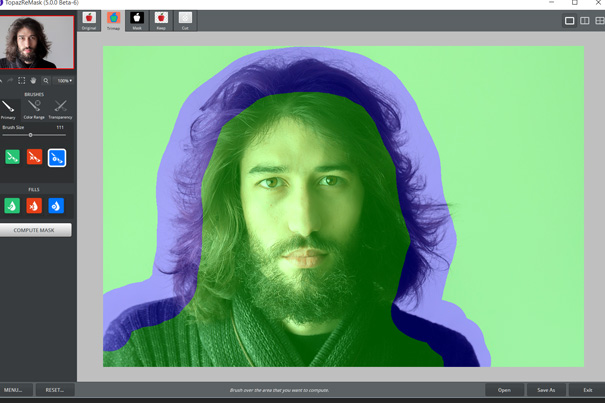Click the RESET... button
The width and height of the screenshot is (605, 403).
(x=54, y=390)
